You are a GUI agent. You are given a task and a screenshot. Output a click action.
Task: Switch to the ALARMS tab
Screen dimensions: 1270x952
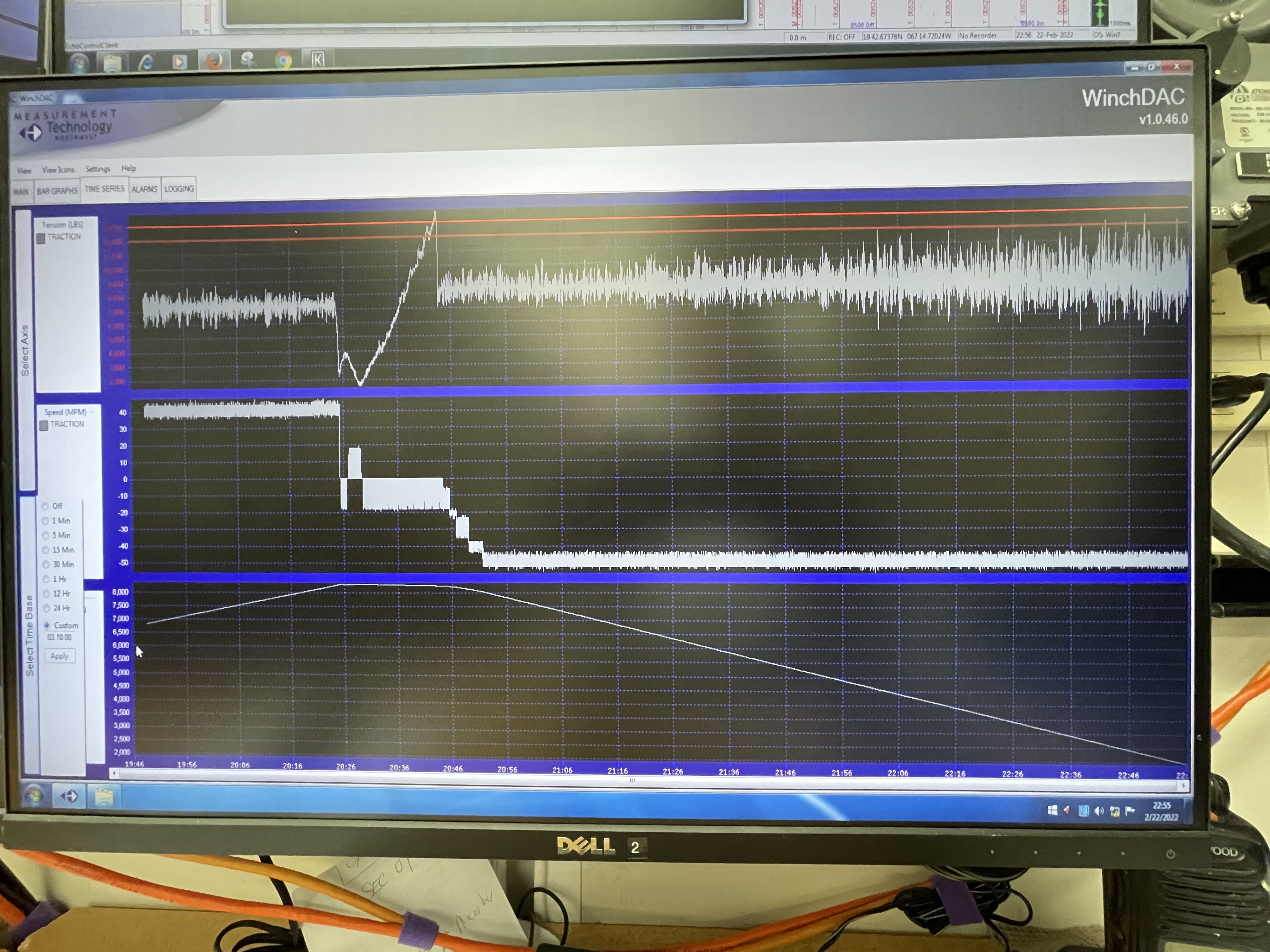tap(144, 190)
